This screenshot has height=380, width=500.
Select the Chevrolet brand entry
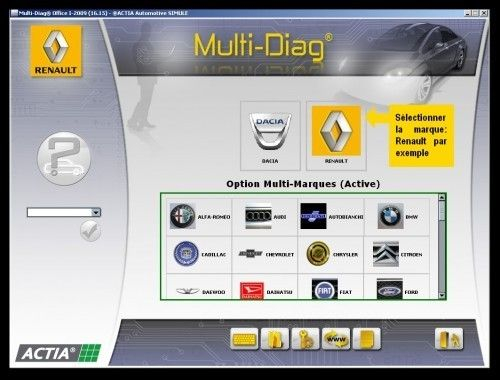pos(265,254)
